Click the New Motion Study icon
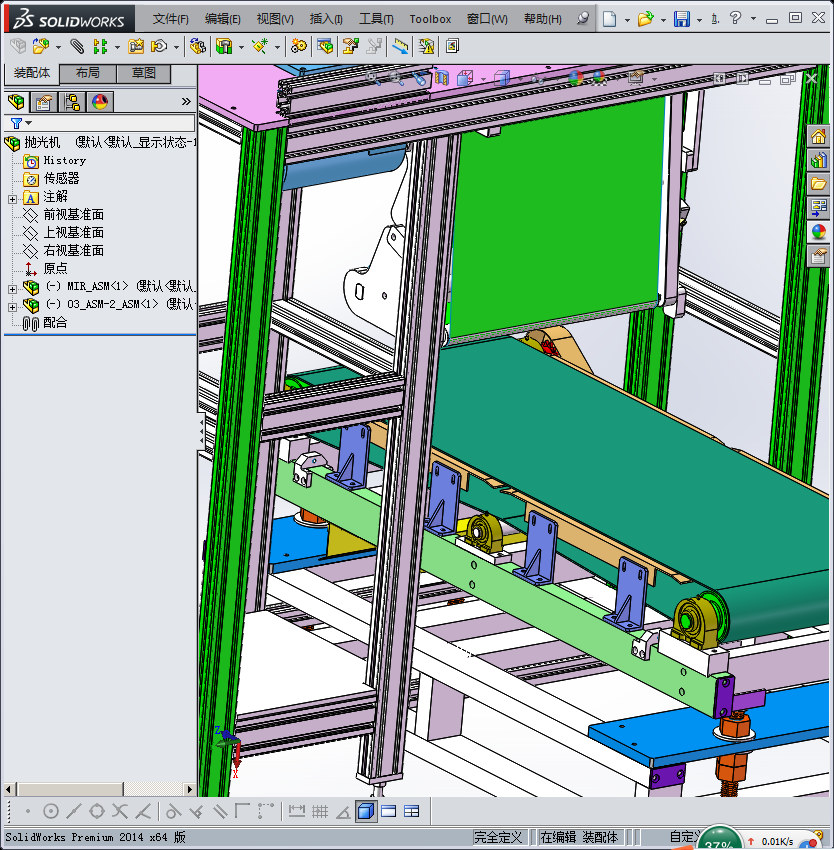 pyautogui.click(x=298, y=47)
